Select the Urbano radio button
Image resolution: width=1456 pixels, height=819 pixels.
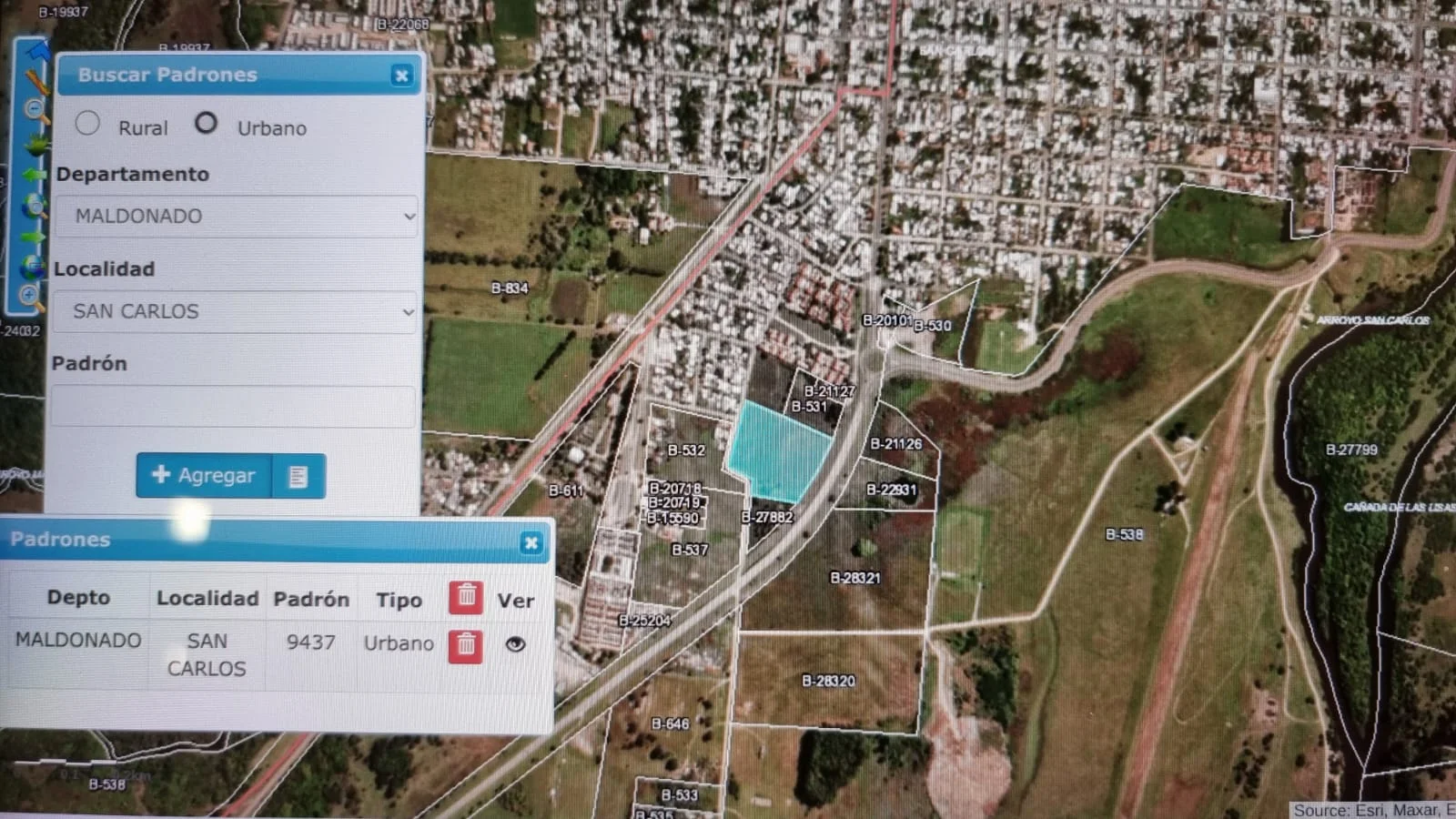click(207, 123)
